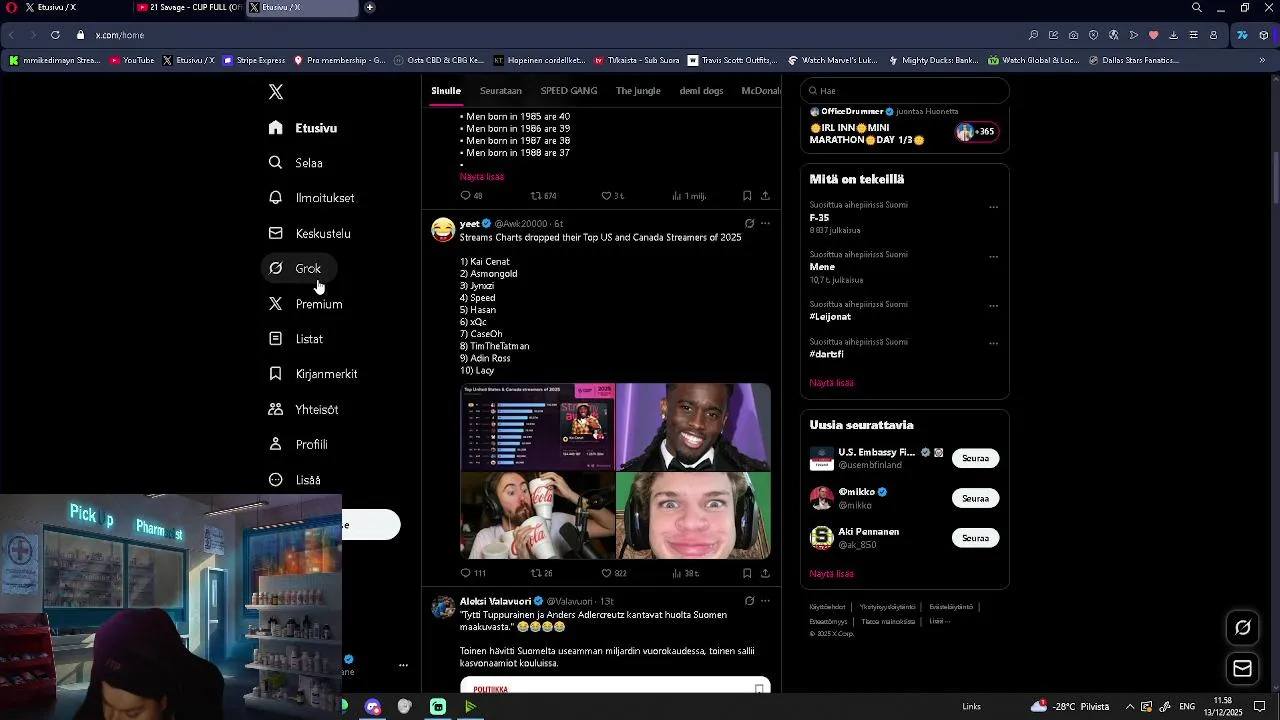Image resolution: width=1280 pixels, height=720 pixels.
Task: Click the X logo in the sidebar
Action: point(276,92)
